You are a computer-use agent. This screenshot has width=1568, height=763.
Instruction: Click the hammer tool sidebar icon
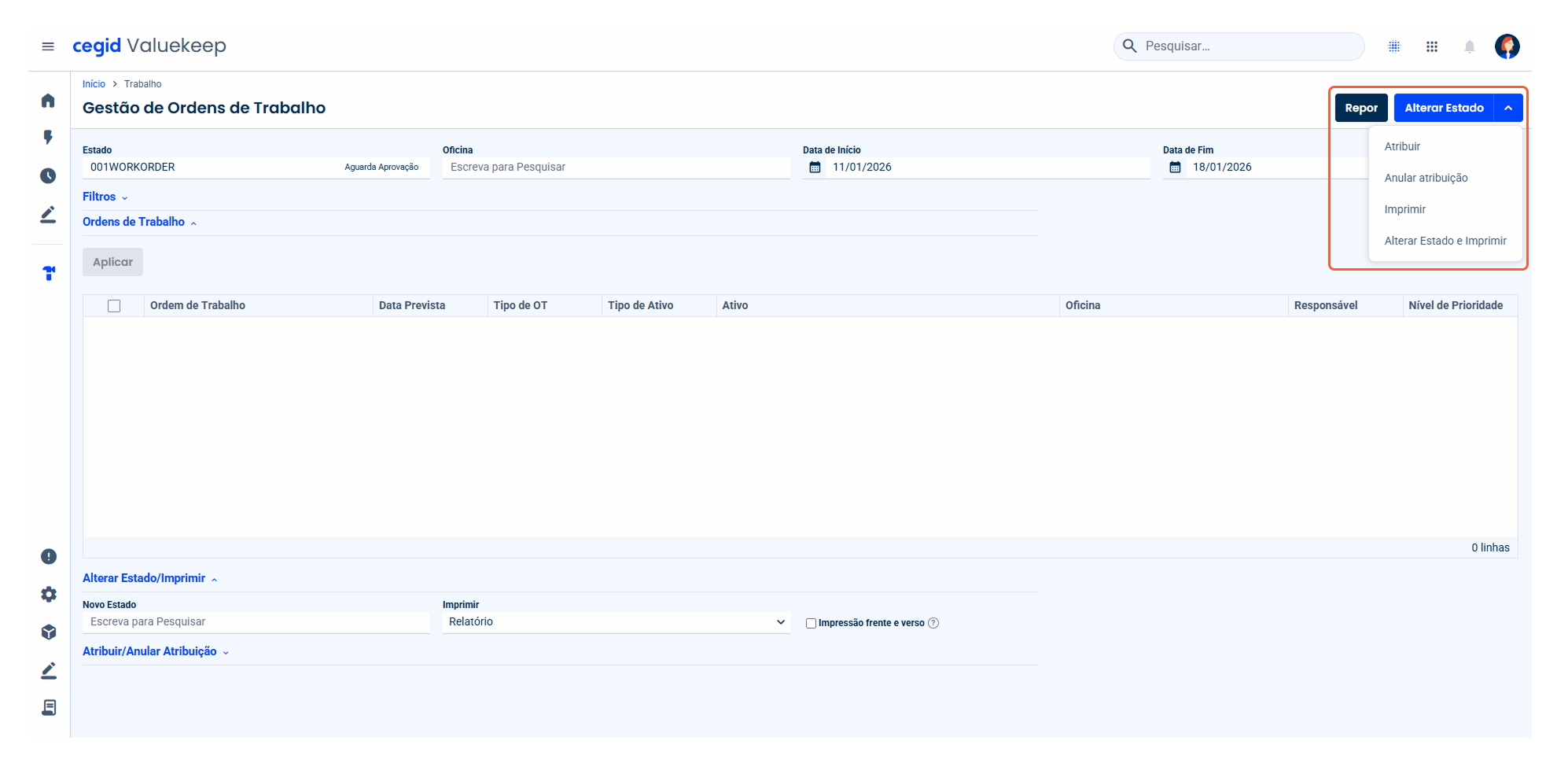49,273
